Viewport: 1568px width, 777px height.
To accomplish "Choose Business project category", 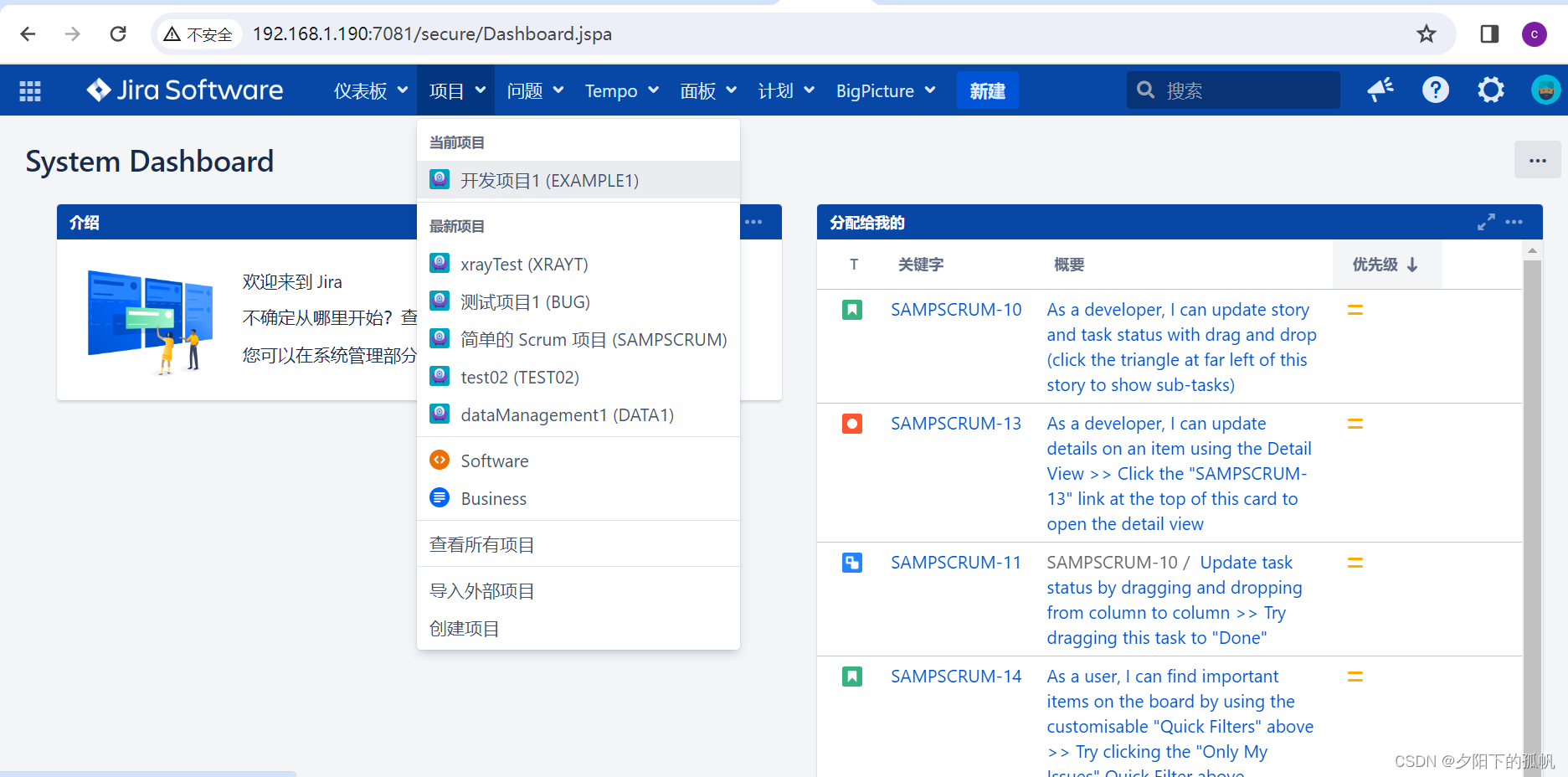I will [x=578, y=498].
